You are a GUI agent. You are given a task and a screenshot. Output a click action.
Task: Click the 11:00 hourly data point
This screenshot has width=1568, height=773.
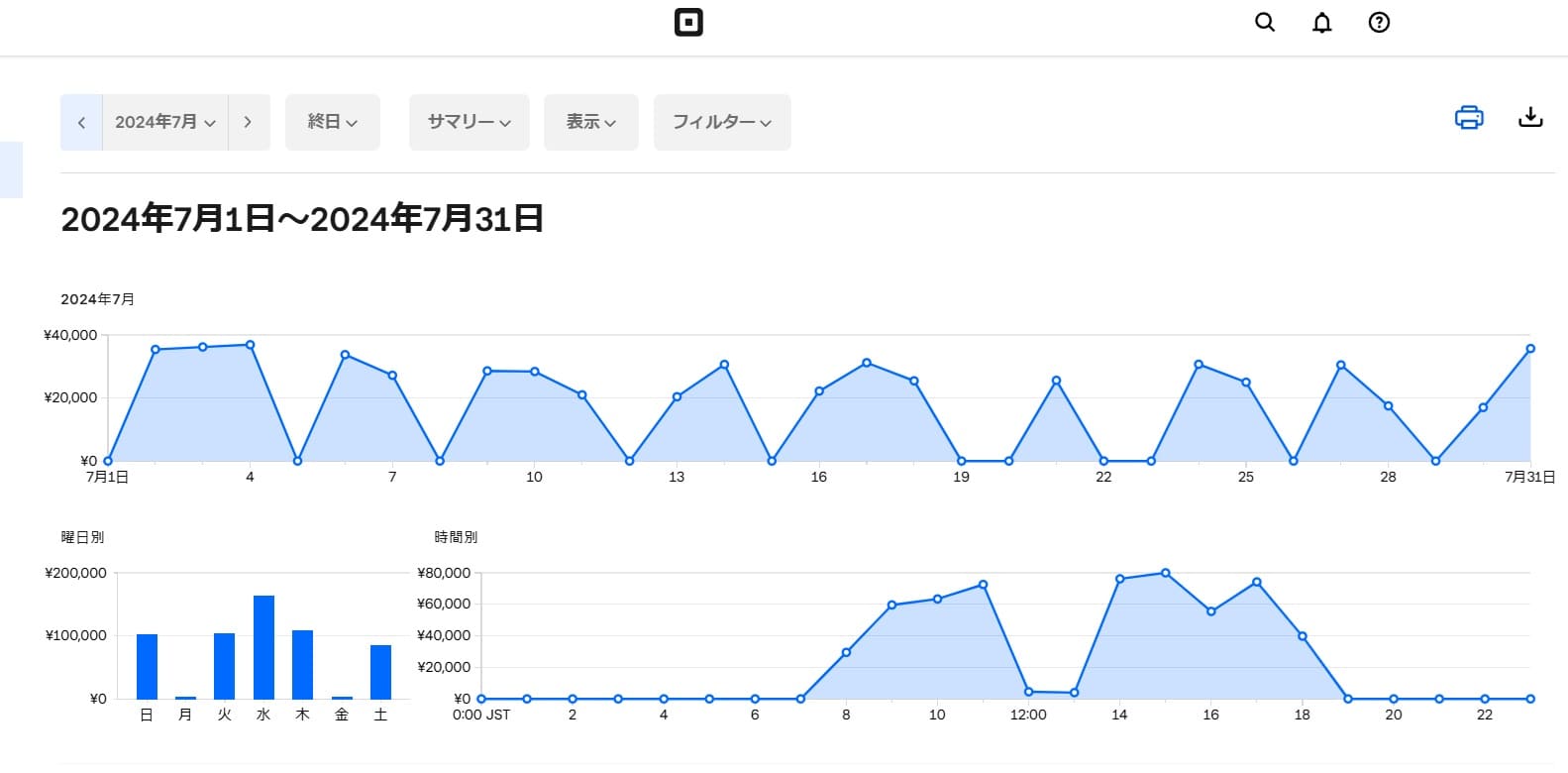click(x=983, y=585)
